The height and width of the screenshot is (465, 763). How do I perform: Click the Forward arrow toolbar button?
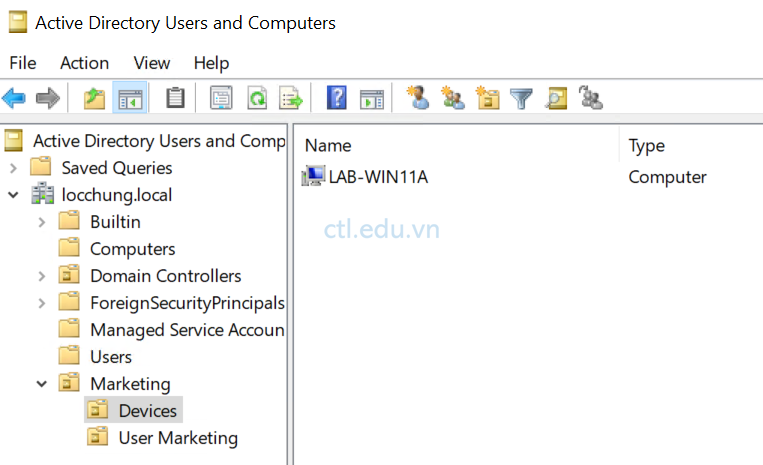pos(48,98)
